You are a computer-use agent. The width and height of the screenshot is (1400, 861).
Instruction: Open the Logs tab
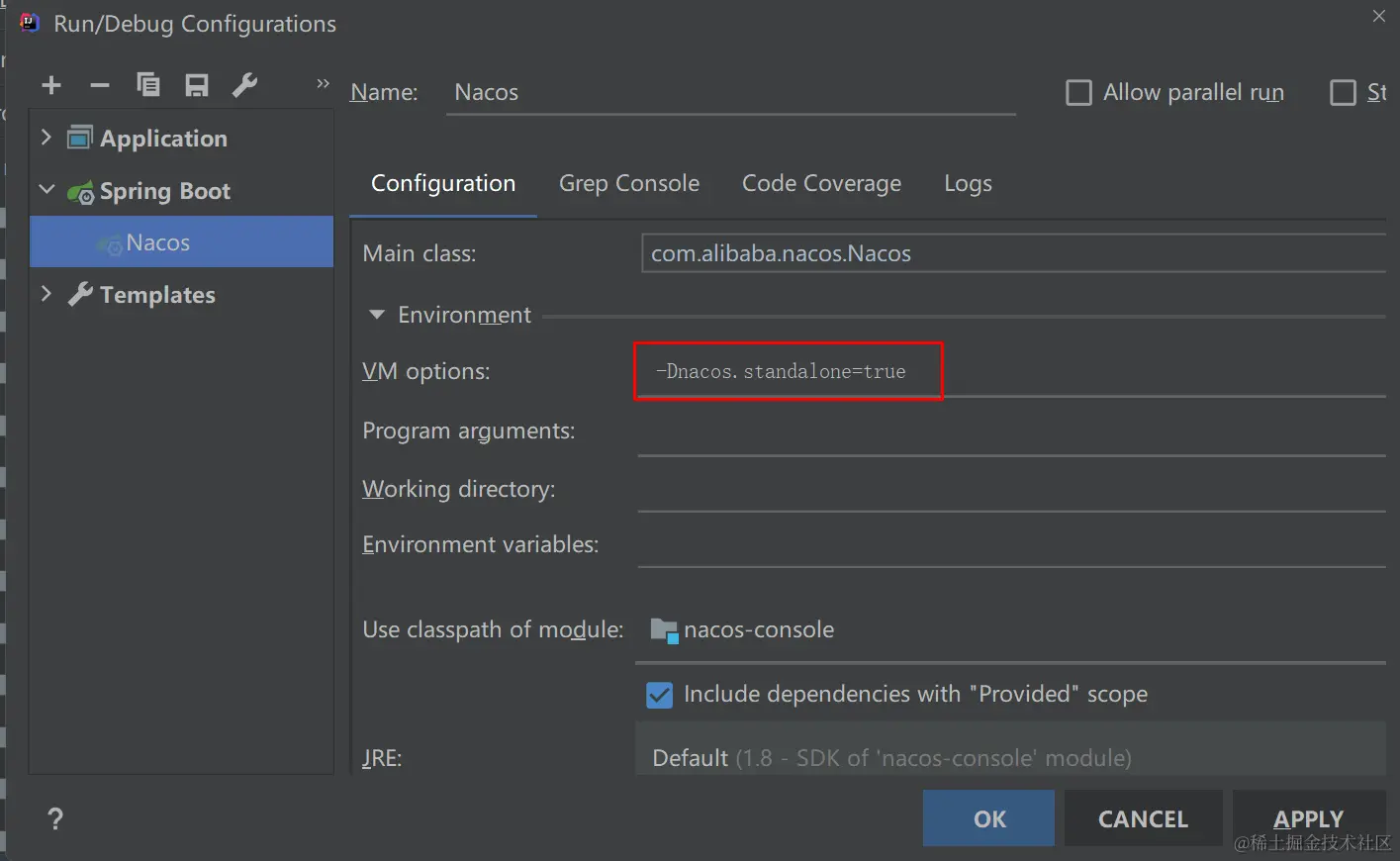(x=968, y=183)
